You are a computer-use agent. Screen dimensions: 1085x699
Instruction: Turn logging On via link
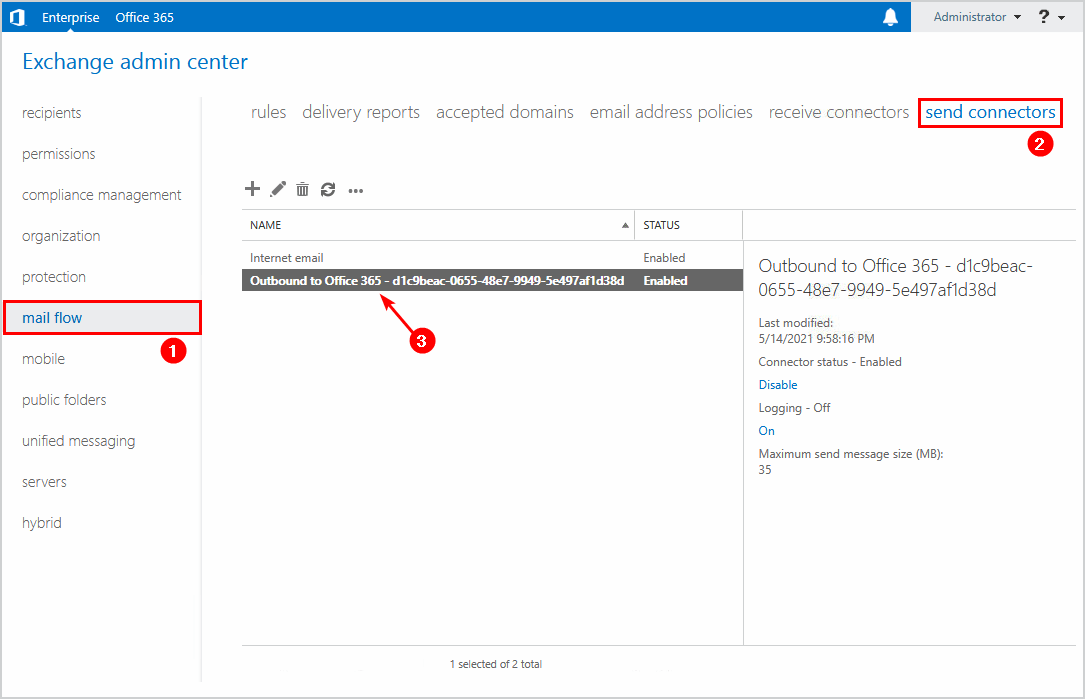pyautogui.click(x=767, y=430)
